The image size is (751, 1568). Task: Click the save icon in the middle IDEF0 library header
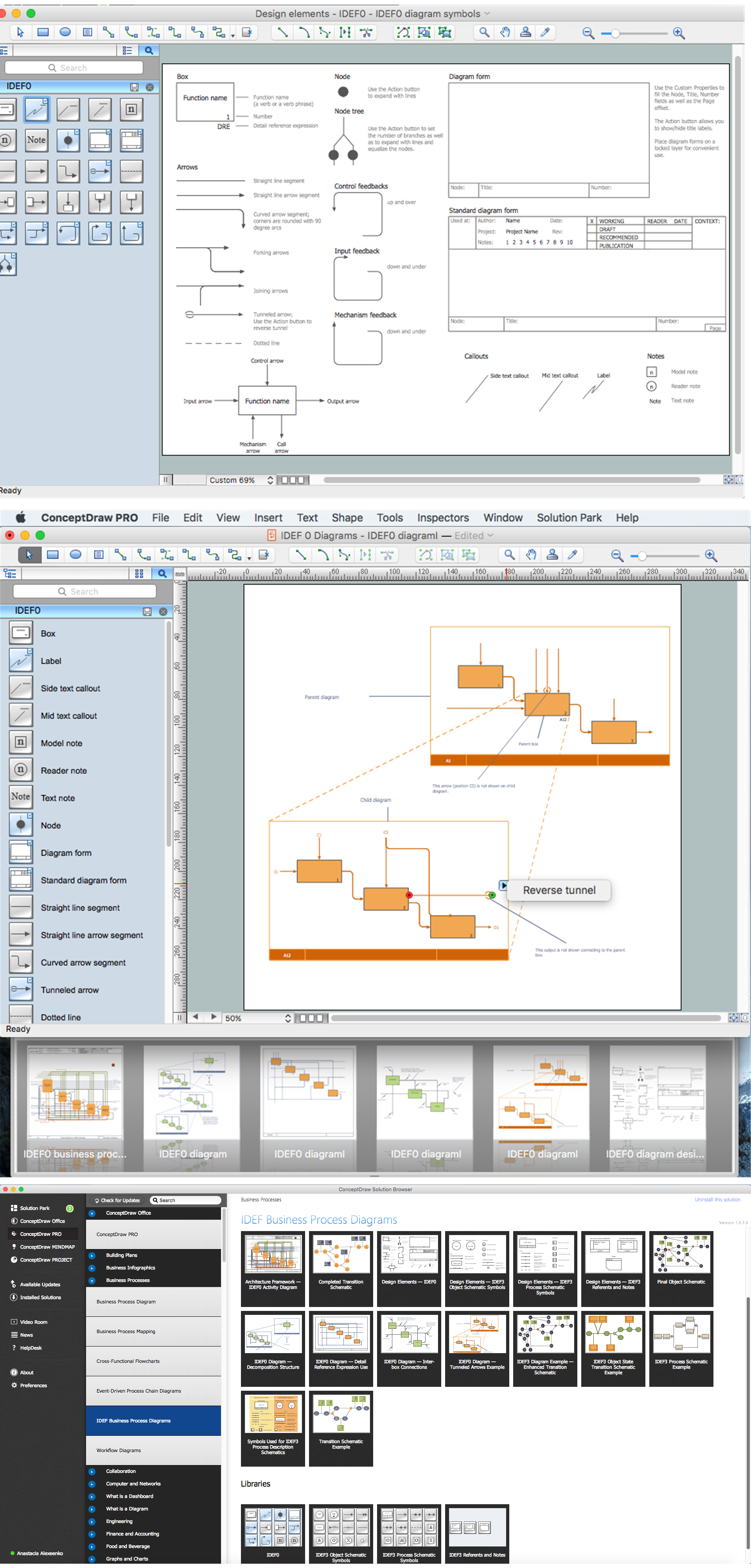[147, 611]
